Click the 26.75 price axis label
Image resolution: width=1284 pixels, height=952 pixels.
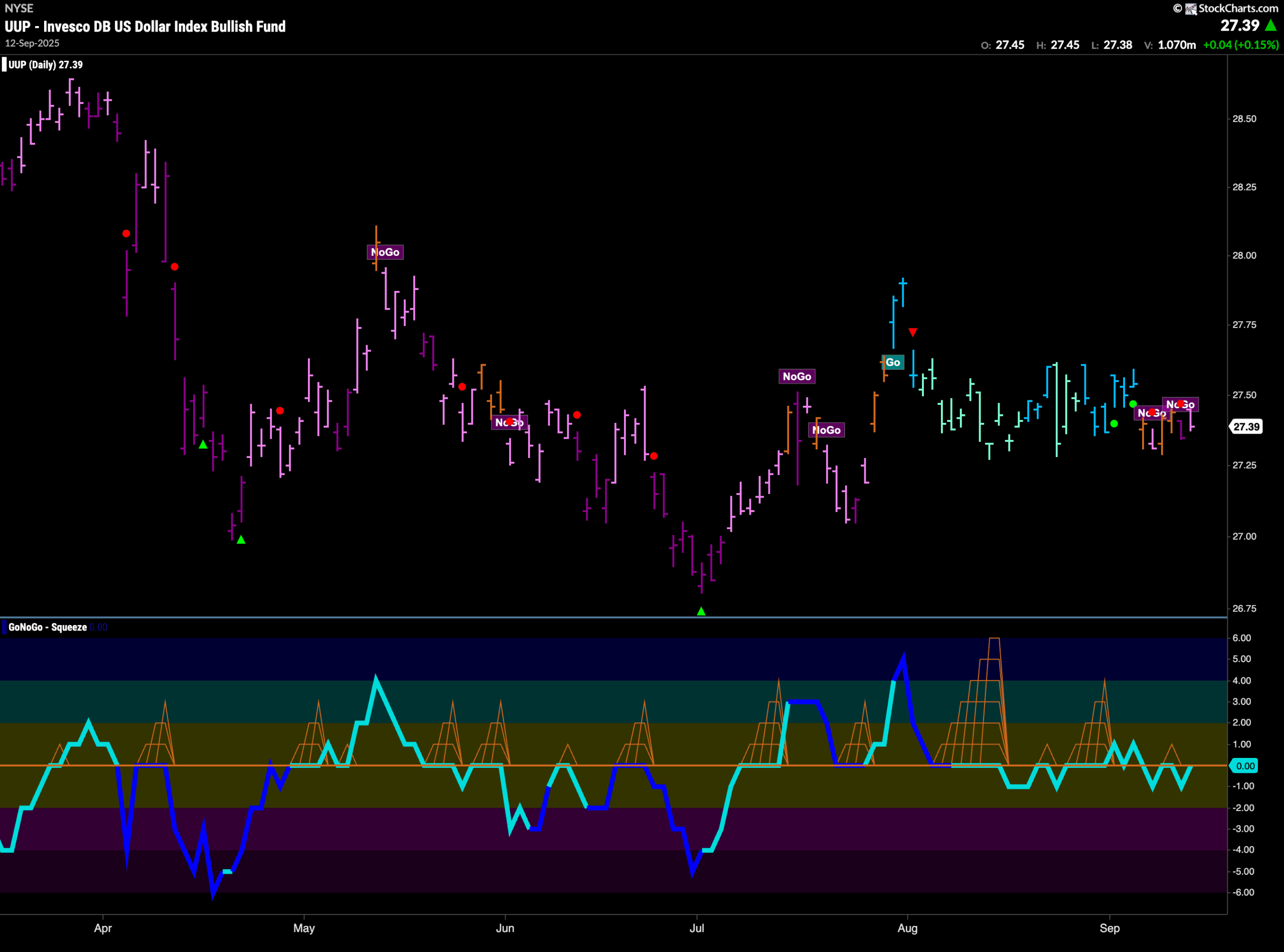pyautogui.click(x=1244, y=608)
